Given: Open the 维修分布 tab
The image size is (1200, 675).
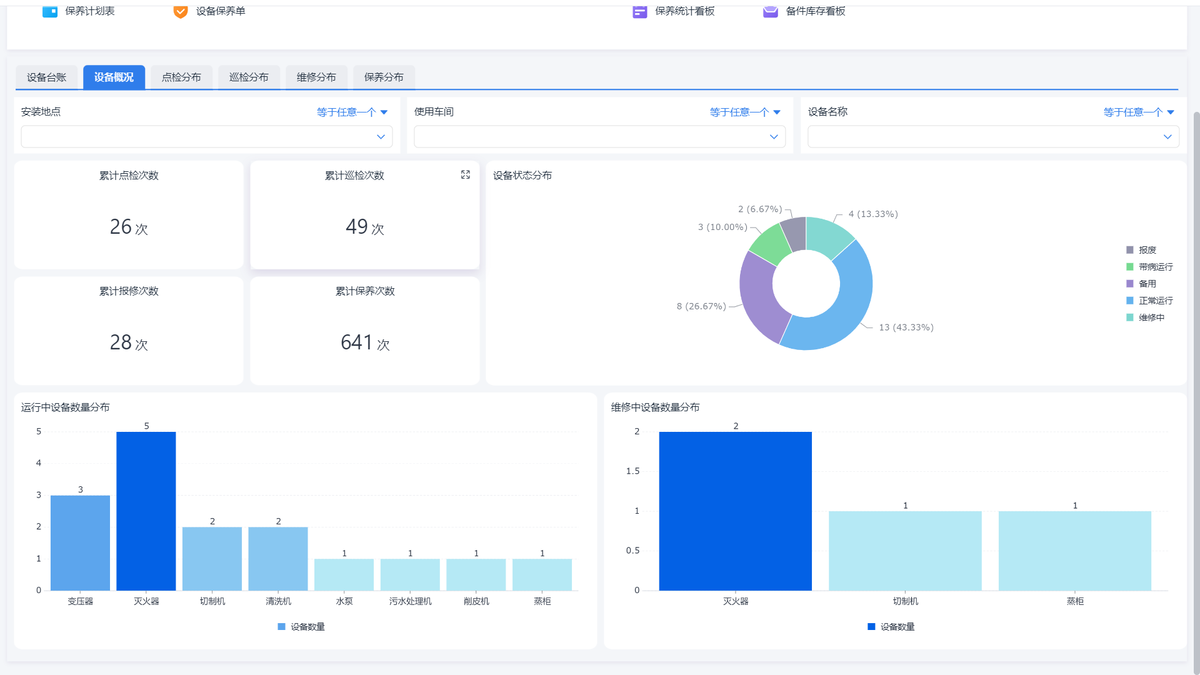Looking at the screenshot, I should click(x=316, y=77).
